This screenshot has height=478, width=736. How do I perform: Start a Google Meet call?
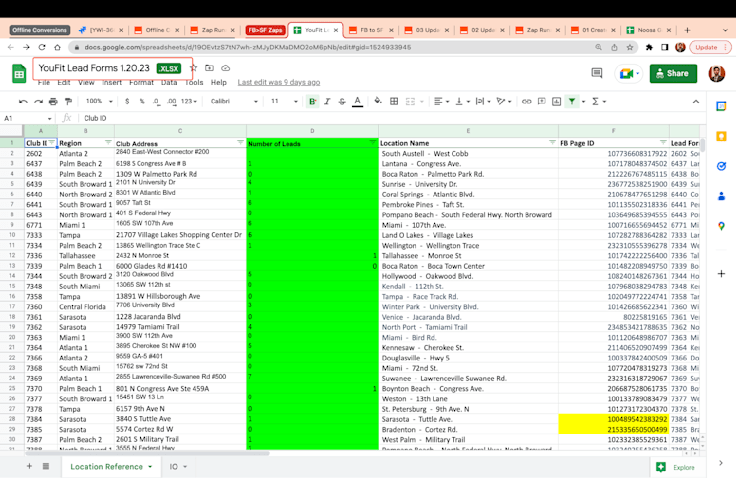tap(629, 74)
